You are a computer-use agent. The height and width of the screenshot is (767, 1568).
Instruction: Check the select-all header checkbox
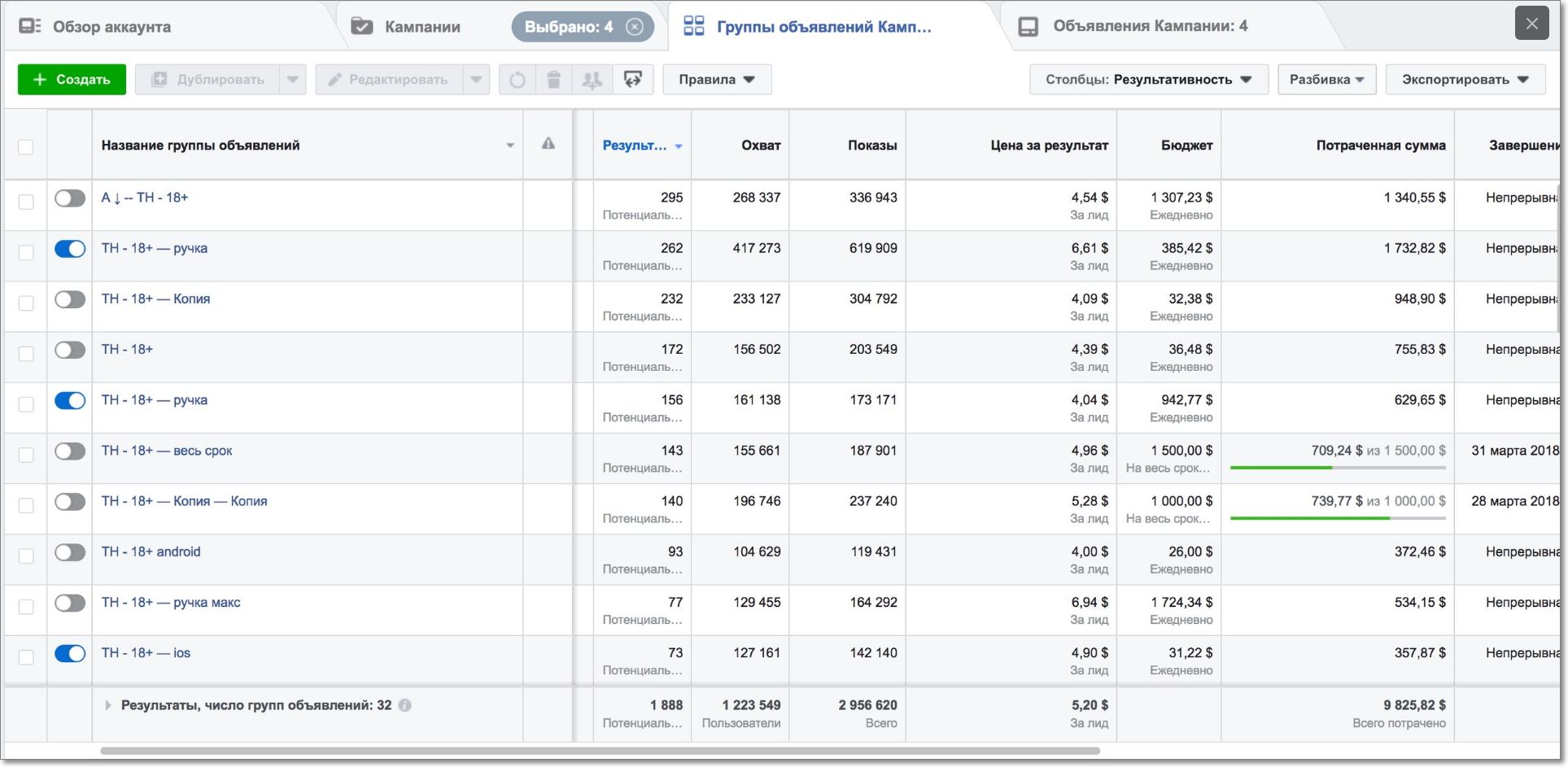26,146
